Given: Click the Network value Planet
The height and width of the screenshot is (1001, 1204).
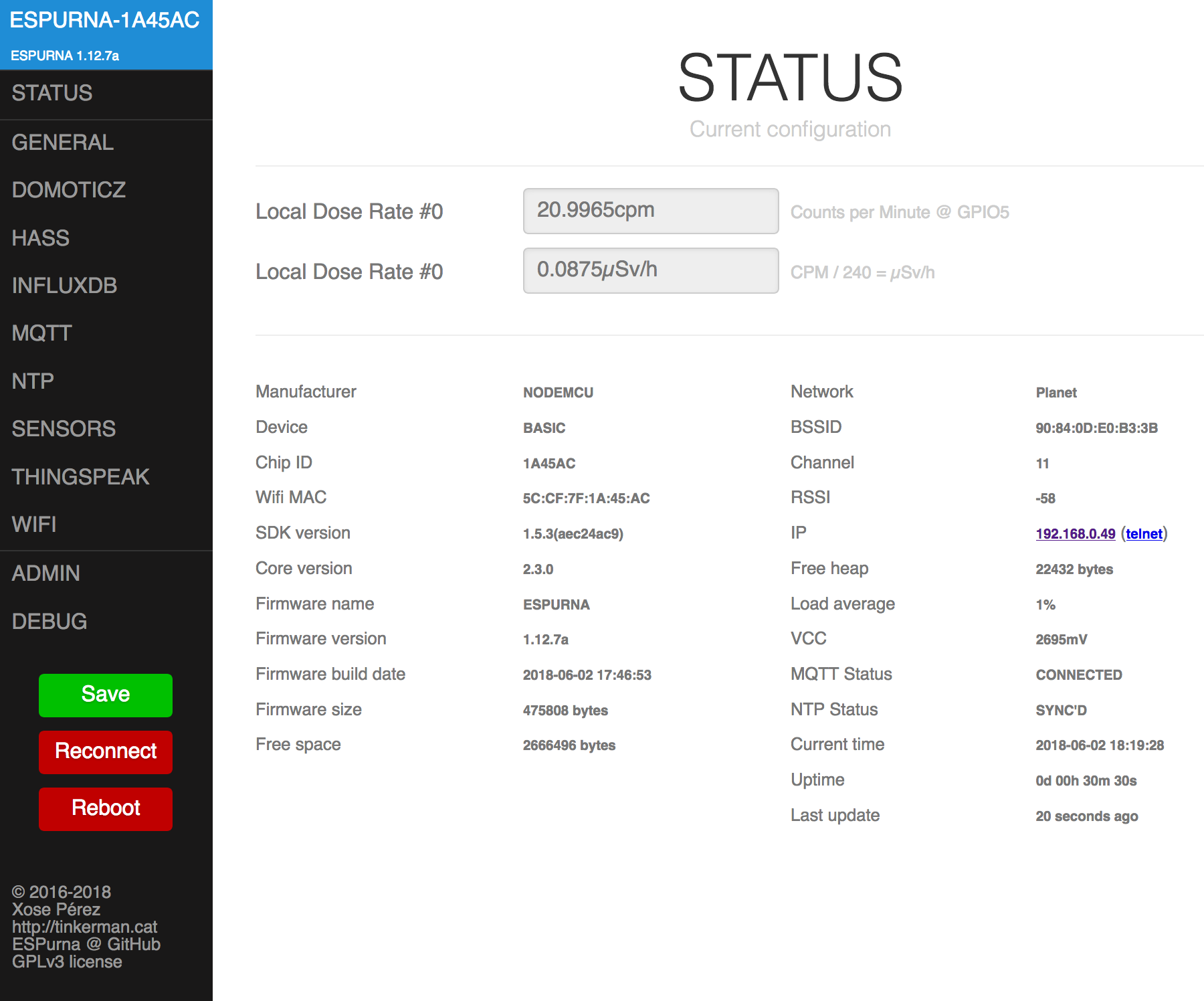Looking at the screenshot, I should [x=1056, y=393].
